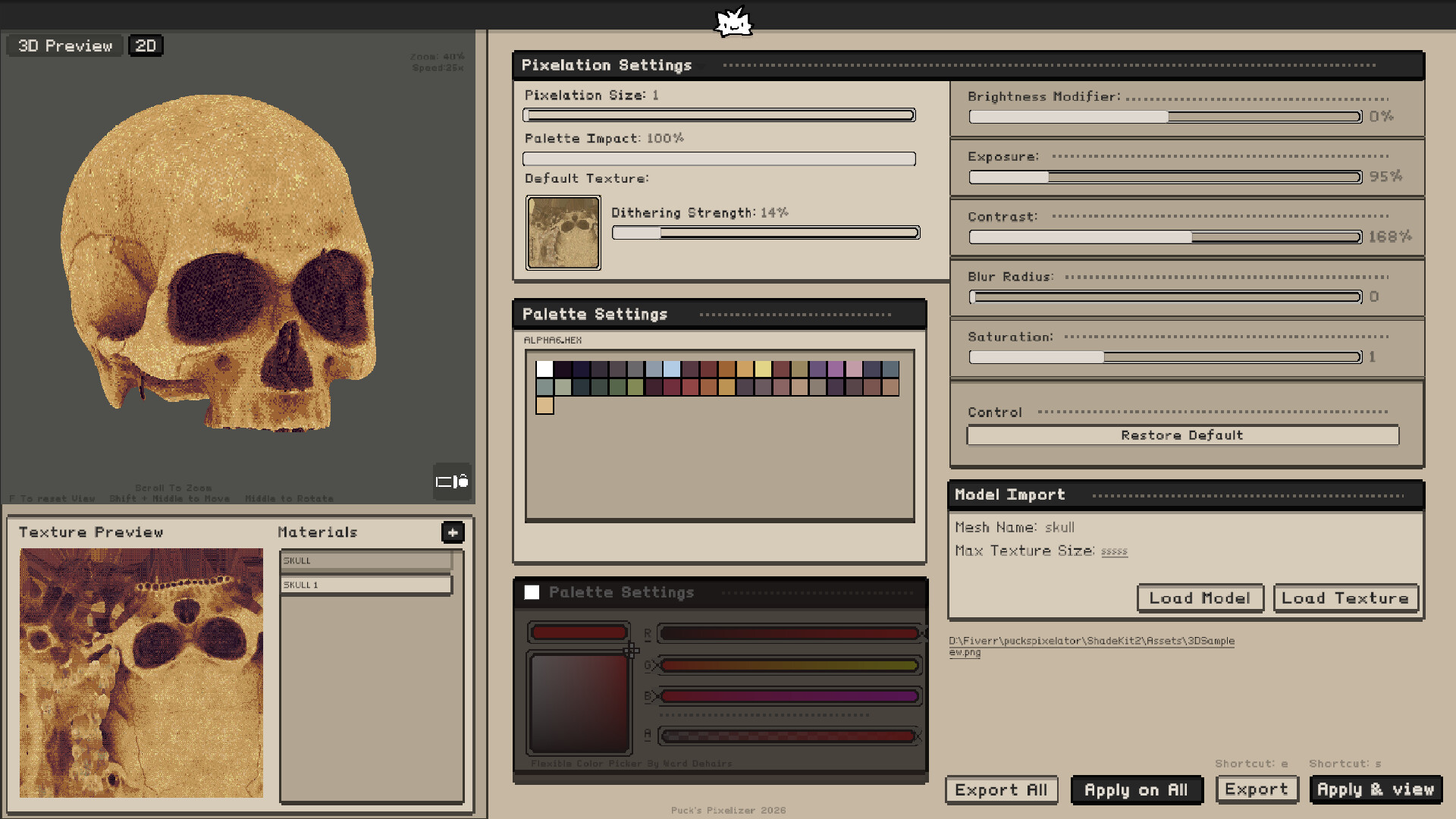Image resolution: width=1456 pixels, height=819 pixels.
Task: Click the Max Texture Size input field
Action: pos(1114,551)
